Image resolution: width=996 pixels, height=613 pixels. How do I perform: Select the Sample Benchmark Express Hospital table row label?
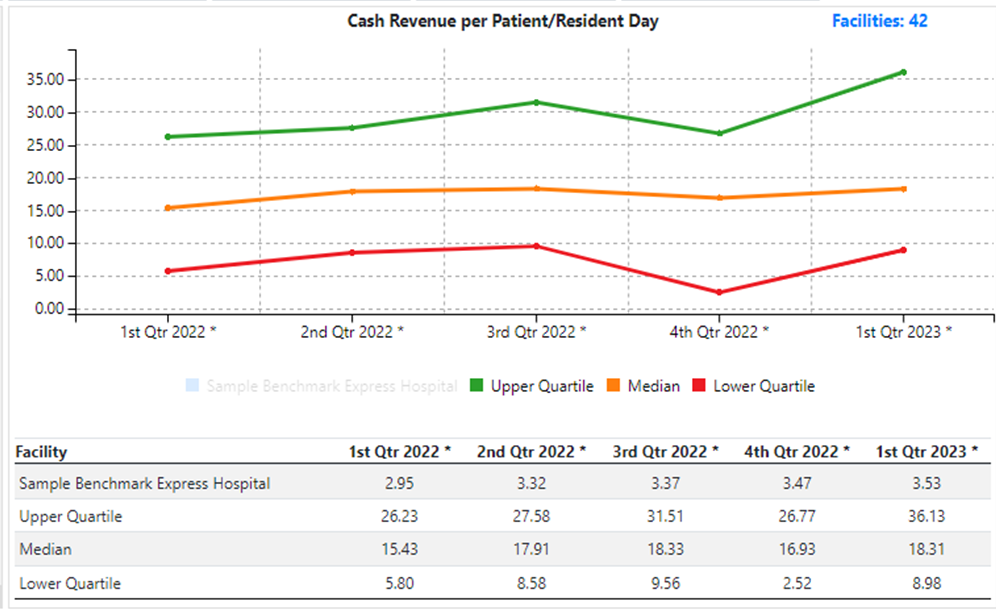(145, 483)
